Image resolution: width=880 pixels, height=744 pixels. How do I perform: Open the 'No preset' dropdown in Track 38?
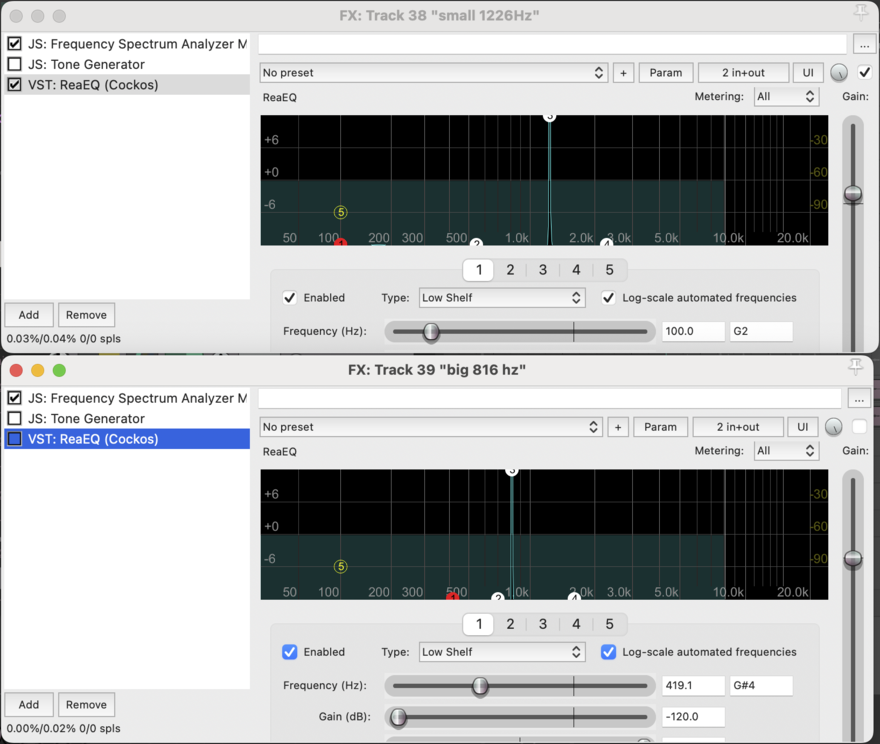(433, 73)
